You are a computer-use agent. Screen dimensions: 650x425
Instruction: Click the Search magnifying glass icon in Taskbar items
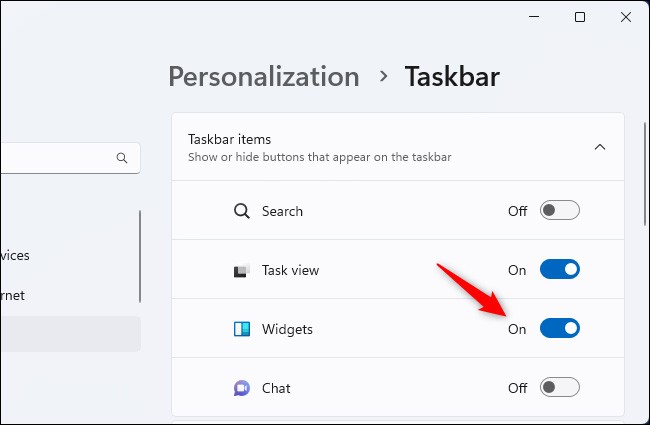click(241, 211)
